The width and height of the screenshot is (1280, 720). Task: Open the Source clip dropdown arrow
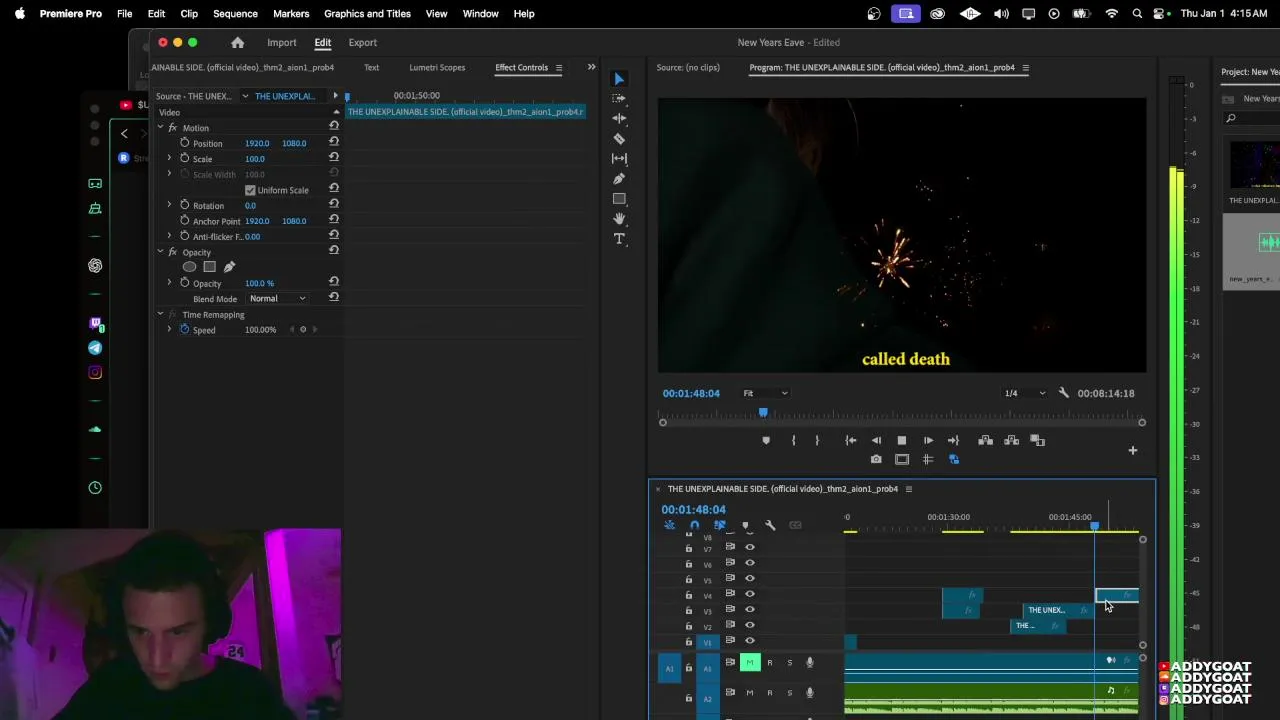[245, 96]
